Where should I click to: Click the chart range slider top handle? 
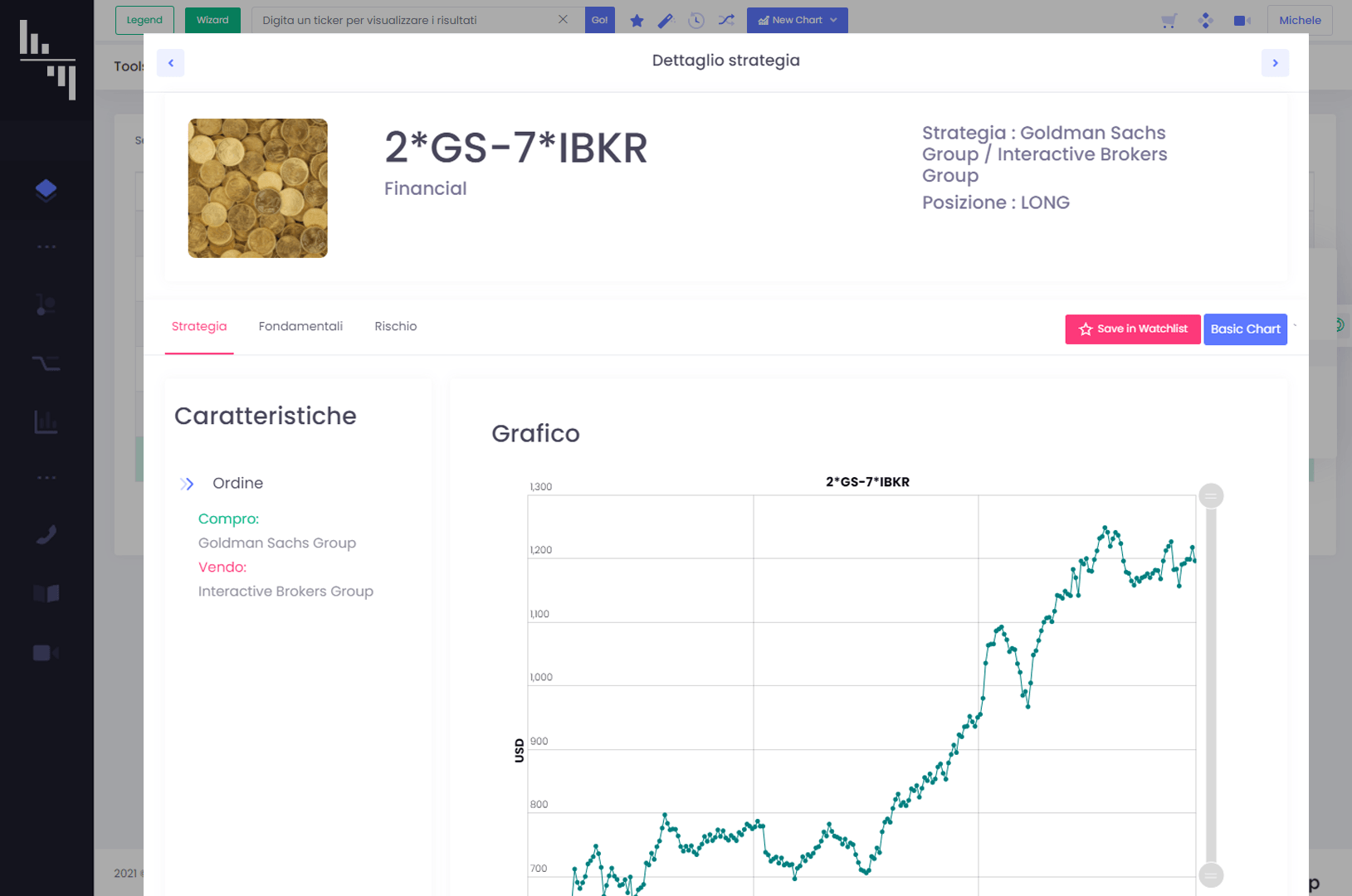point(1211,496)
